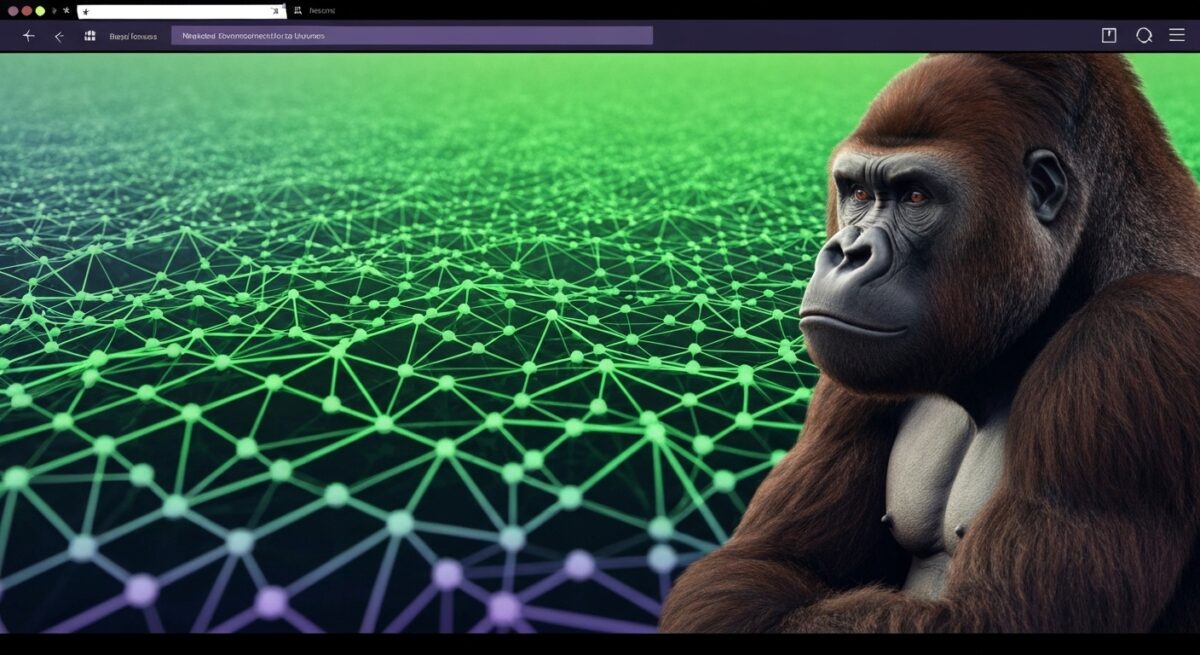Open search with the magnifier icon
This screenshot has width=1200, height=655.
point(1144,36)
